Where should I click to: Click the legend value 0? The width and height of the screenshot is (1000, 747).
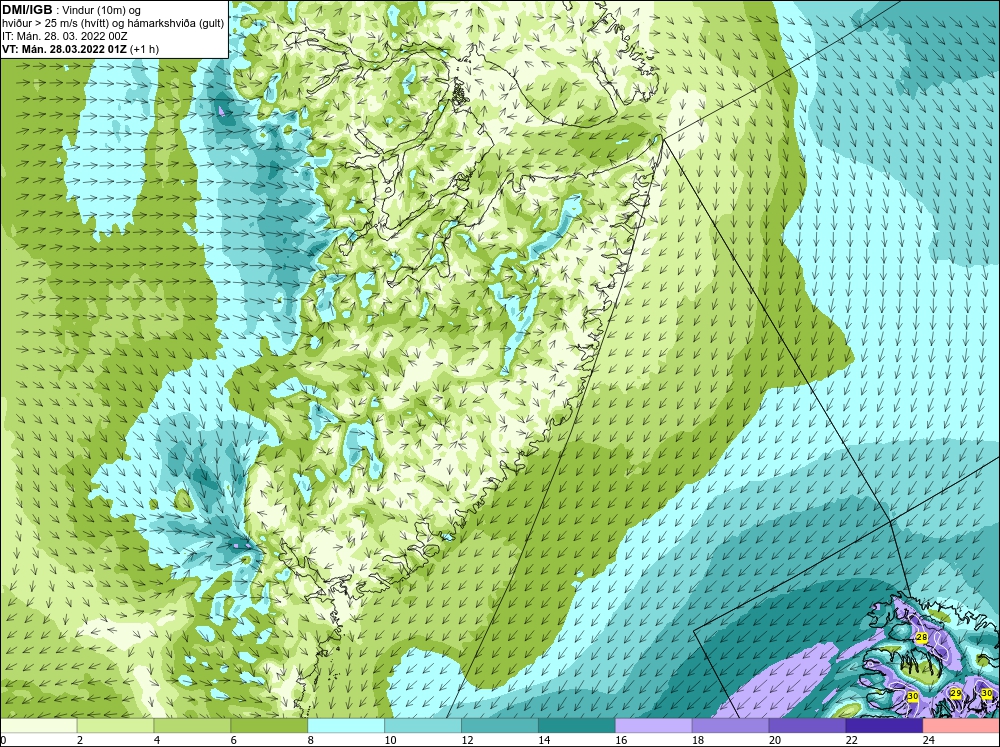coord(3,740)
